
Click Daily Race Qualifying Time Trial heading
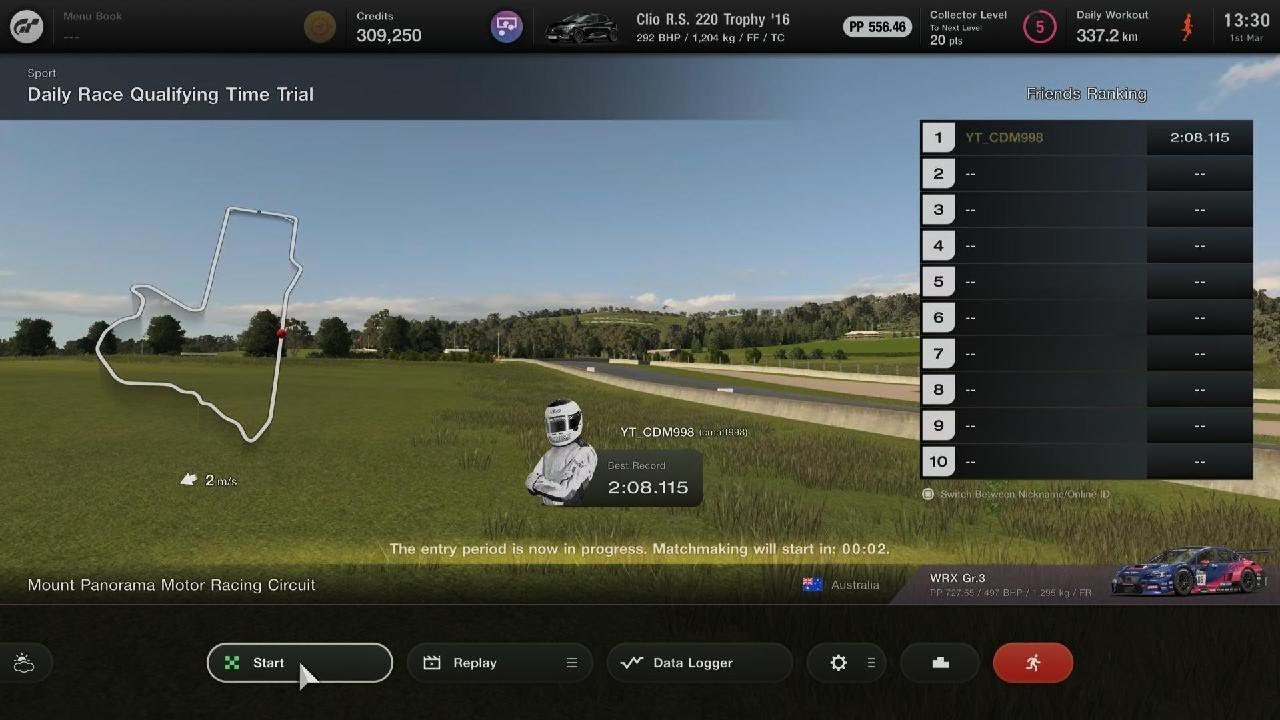[x=171, y=94]
